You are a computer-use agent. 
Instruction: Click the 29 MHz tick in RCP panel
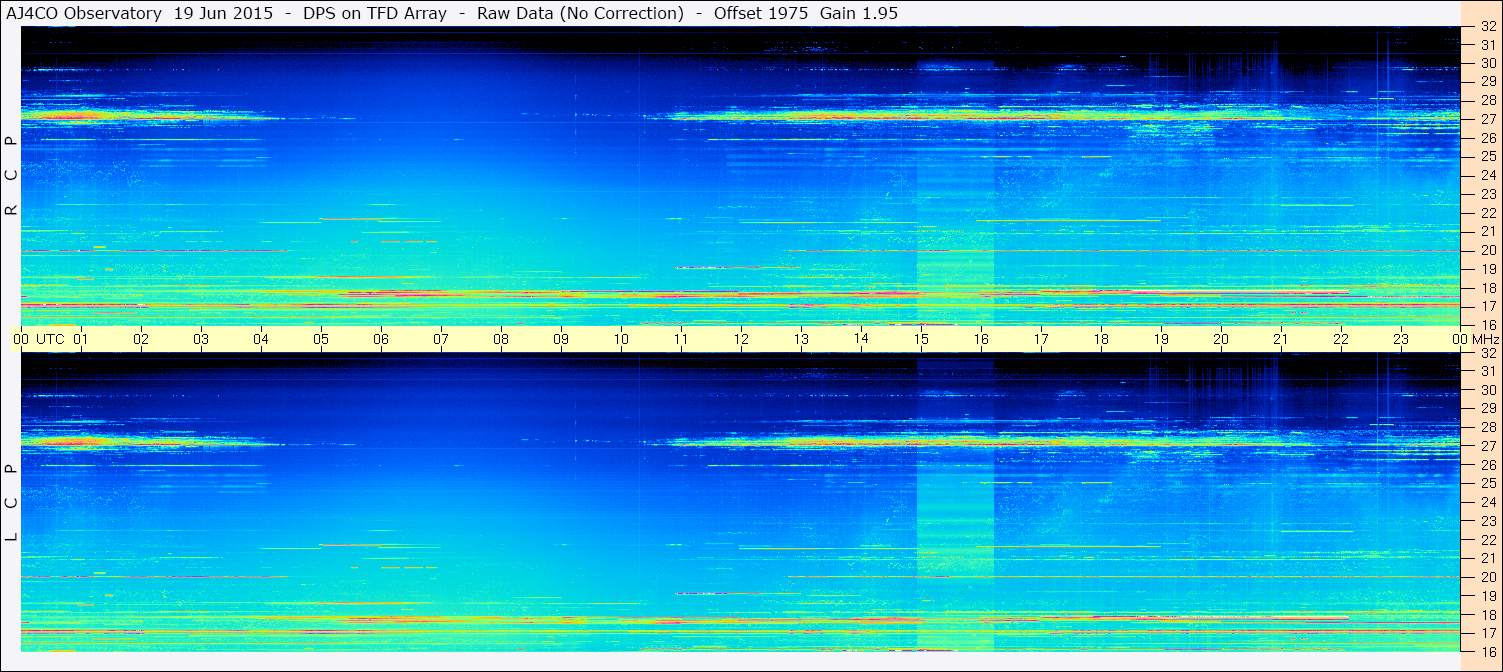coord(1488,82)
